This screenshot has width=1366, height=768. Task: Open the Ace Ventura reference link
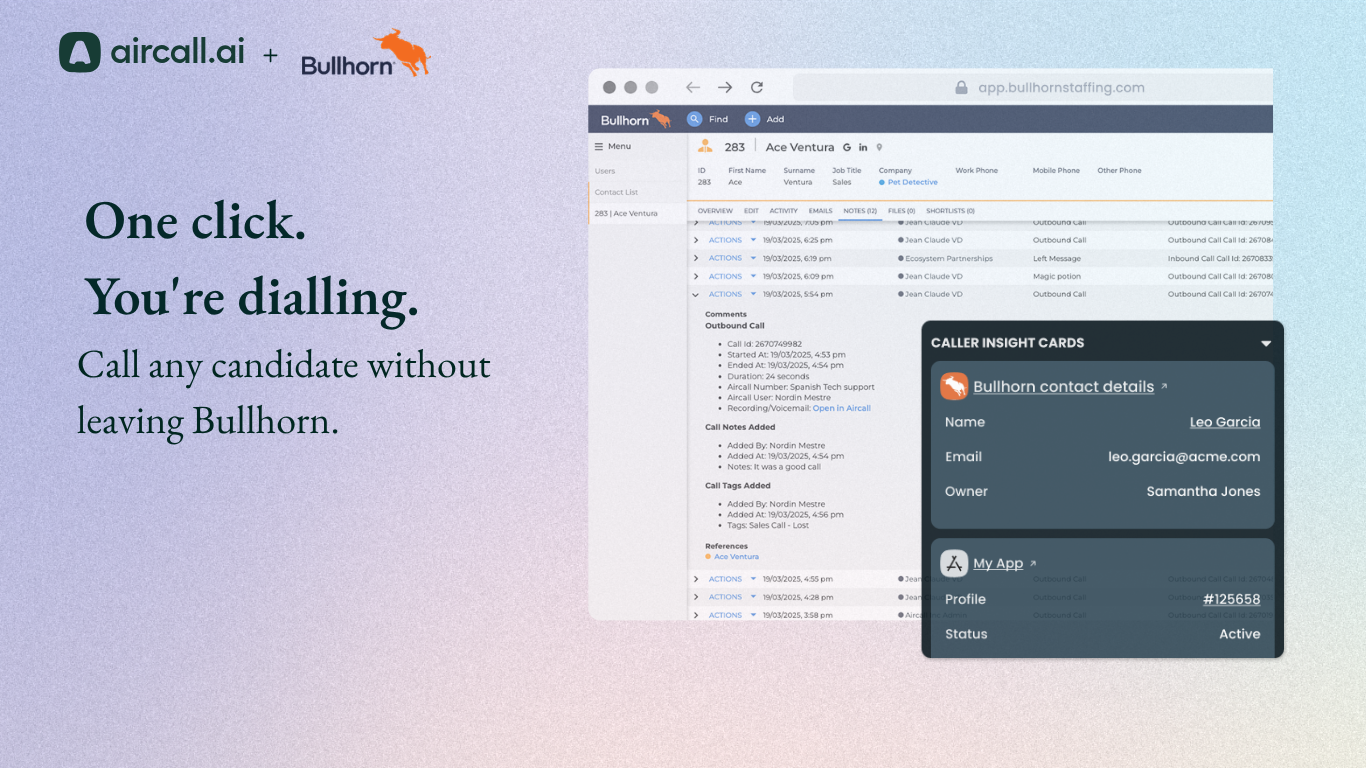(736, 557)
